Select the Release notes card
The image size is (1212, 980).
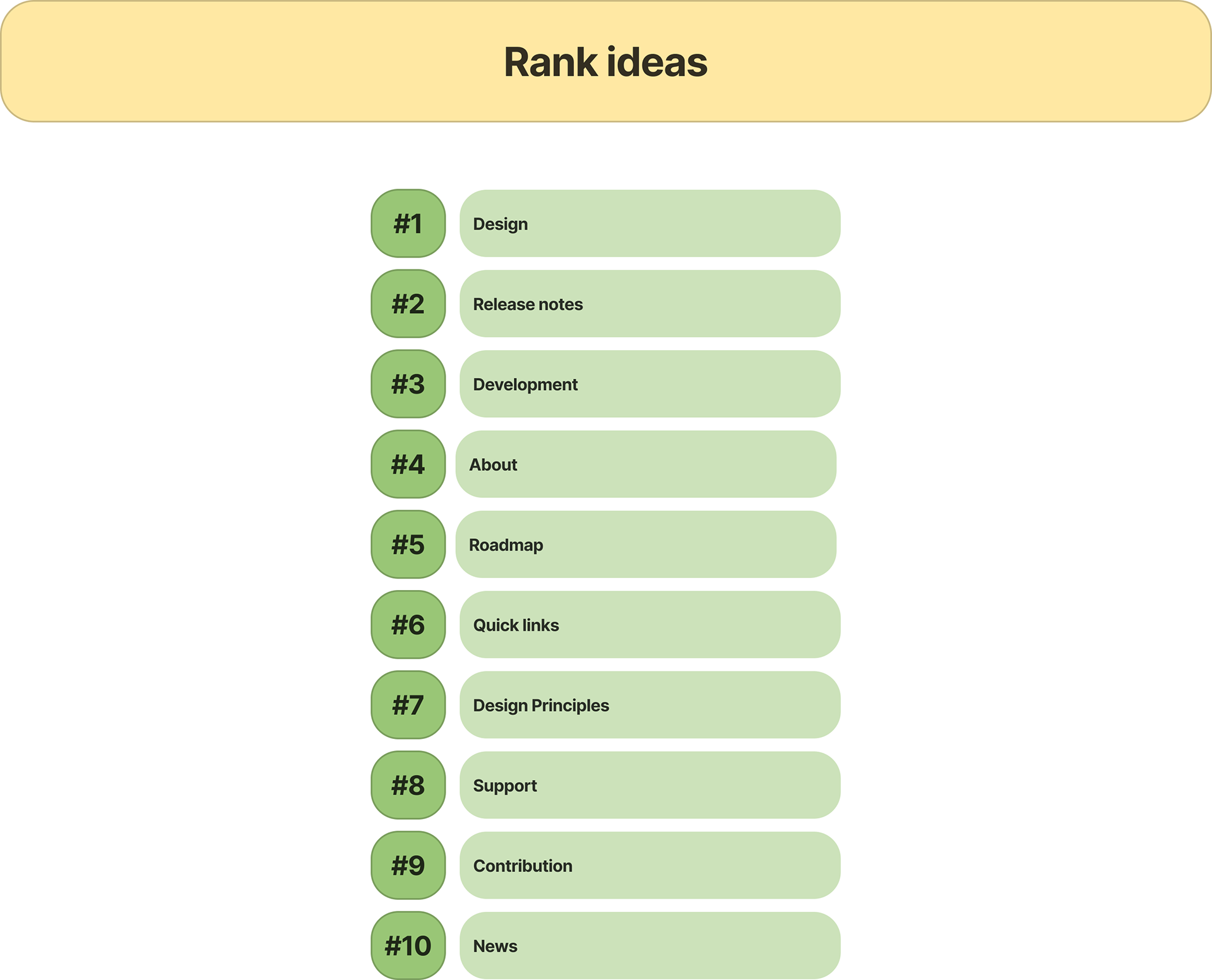pos(650,304)
